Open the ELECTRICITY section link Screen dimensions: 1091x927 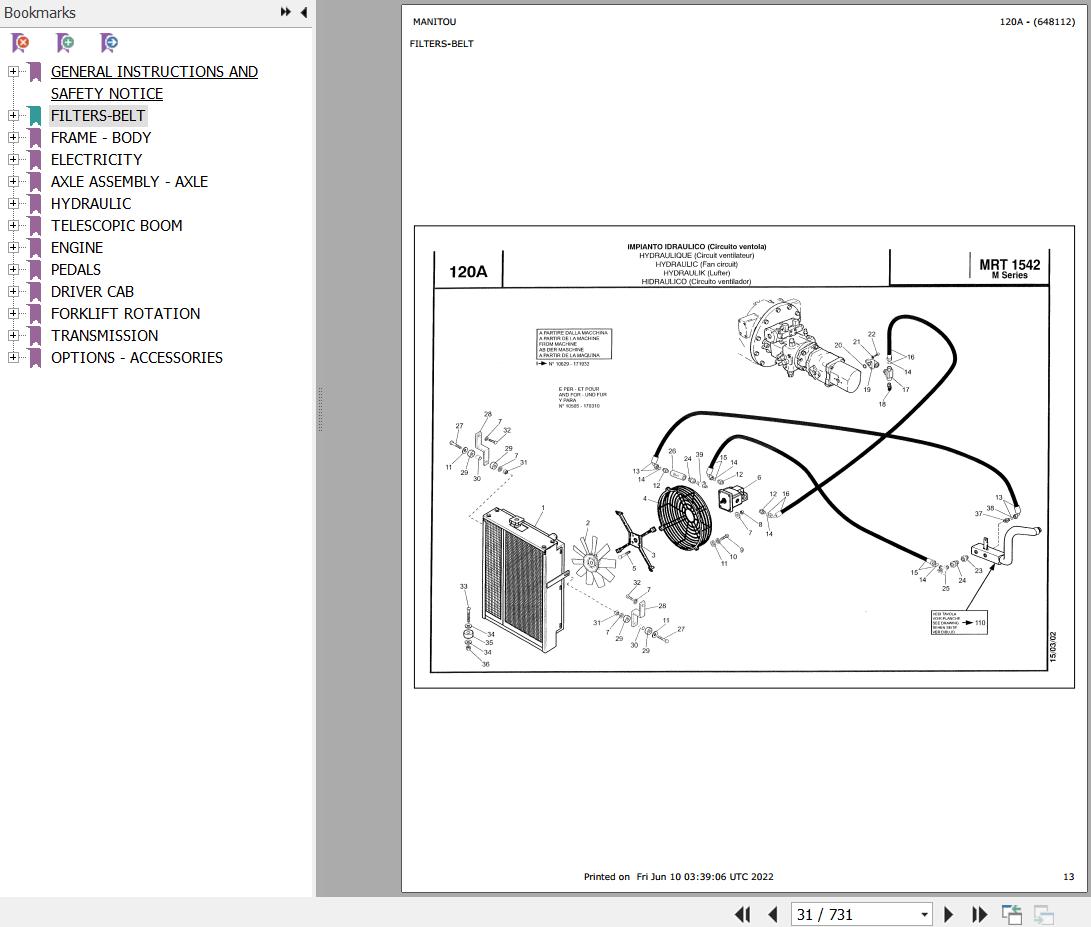click(96, 159)
